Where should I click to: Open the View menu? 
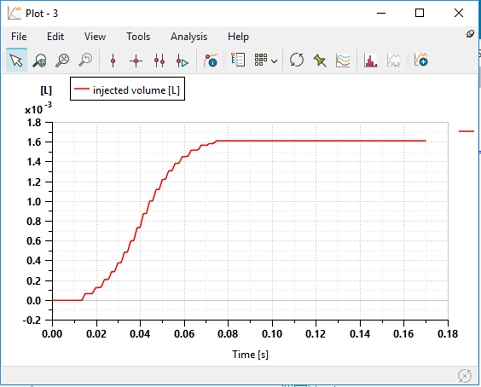95,36
